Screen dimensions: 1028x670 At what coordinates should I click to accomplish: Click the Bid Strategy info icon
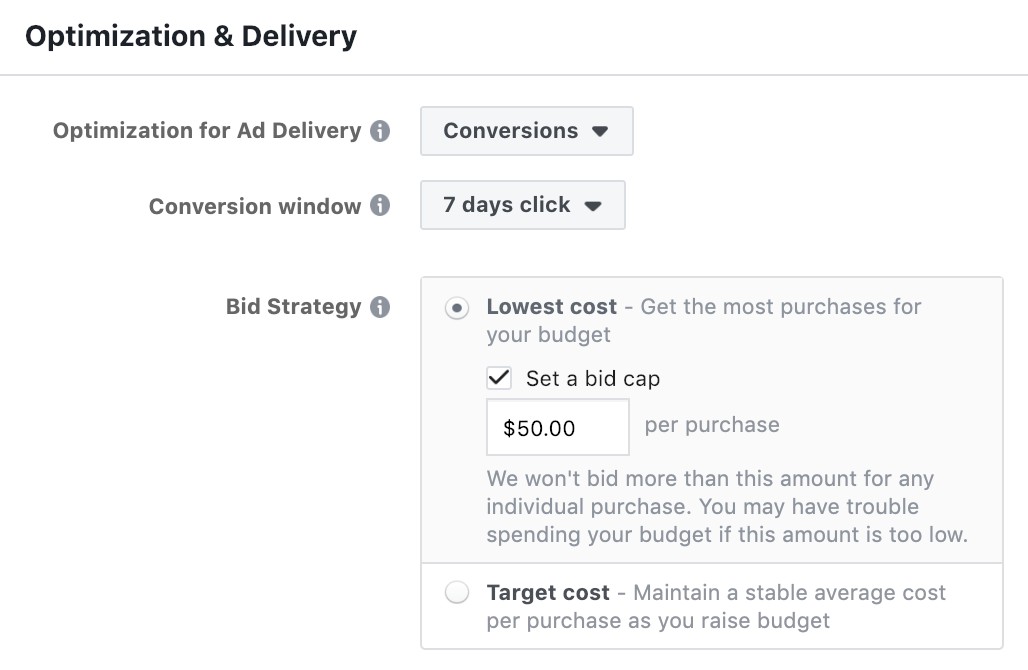pyautogui.click(x=380, y=307)
